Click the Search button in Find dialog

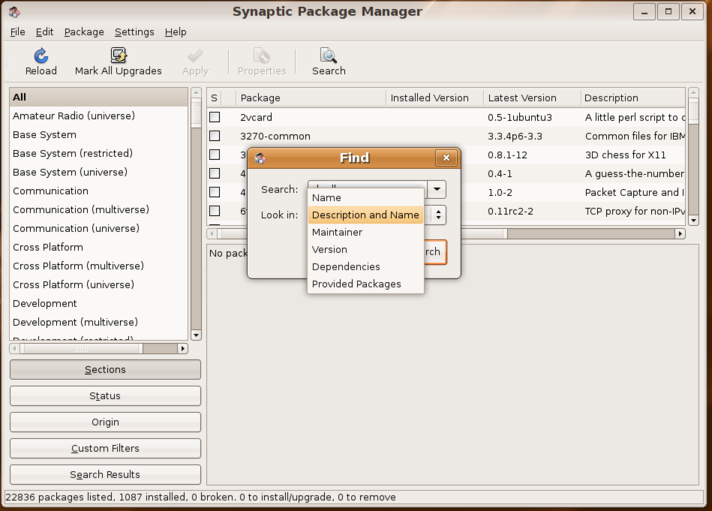[435, 252]
